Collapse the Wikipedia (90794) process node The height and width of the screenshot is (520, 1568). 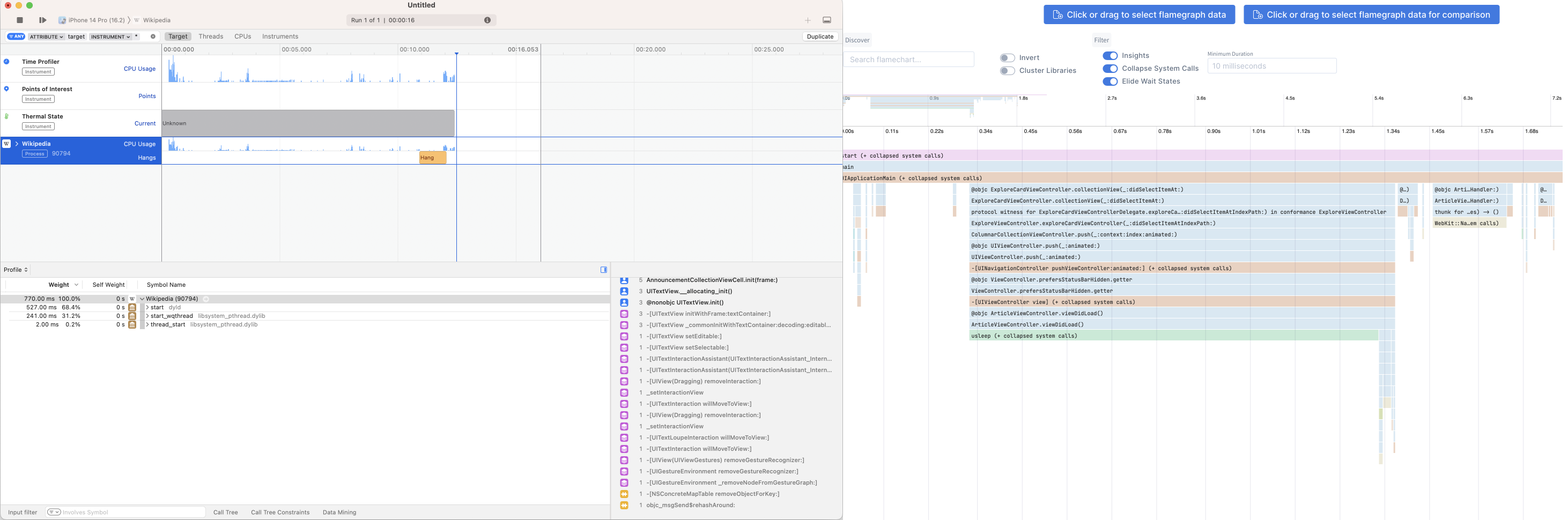click(142, 299)
